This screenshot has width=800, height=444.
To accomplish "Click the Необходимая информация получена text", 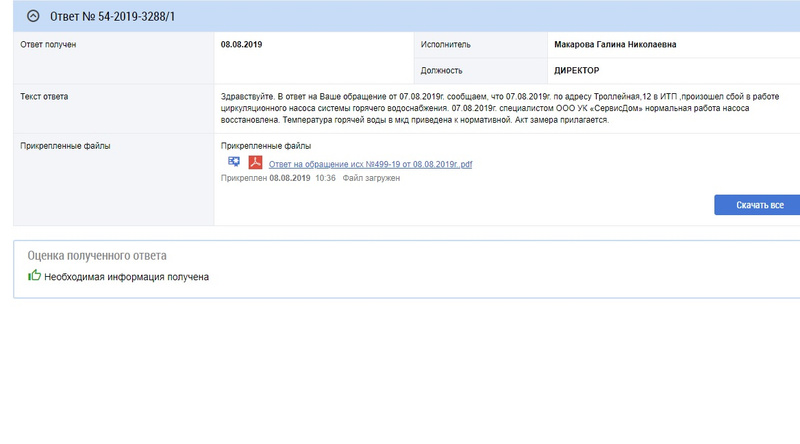I will pyautogui.click(x=127, y=277).
